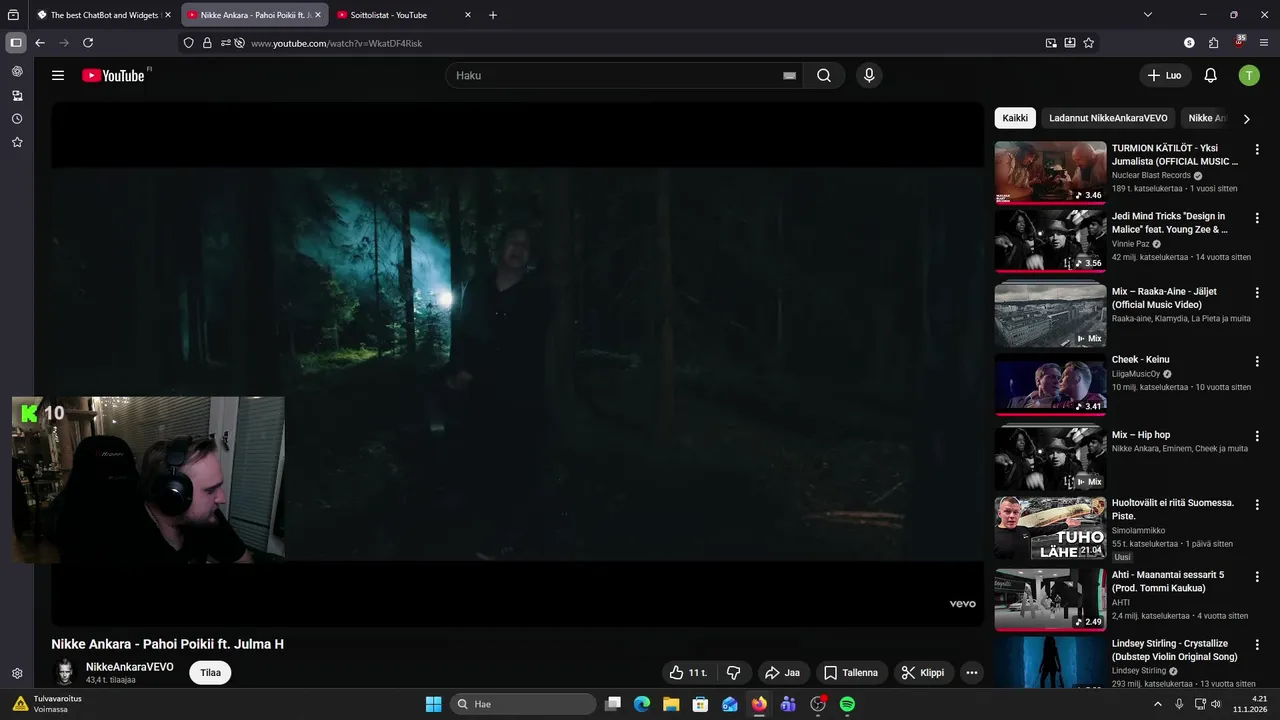Click the YouTube search magnifier button
This screenshot has width=1280, height=720.
coord(824,75)
